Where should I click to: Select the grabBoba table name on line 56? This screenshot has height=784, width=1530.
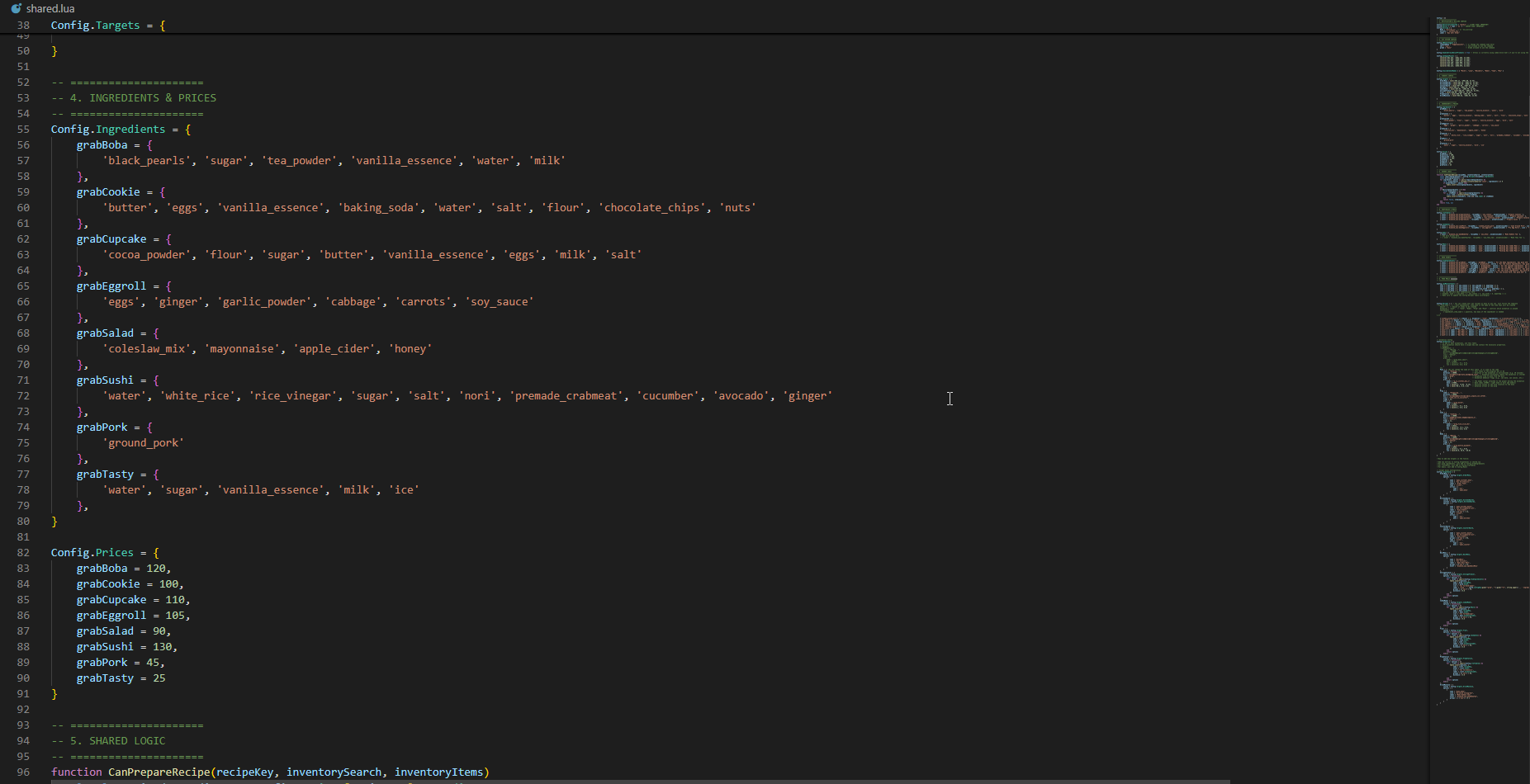pyautogui.click(x=102, y=144)
